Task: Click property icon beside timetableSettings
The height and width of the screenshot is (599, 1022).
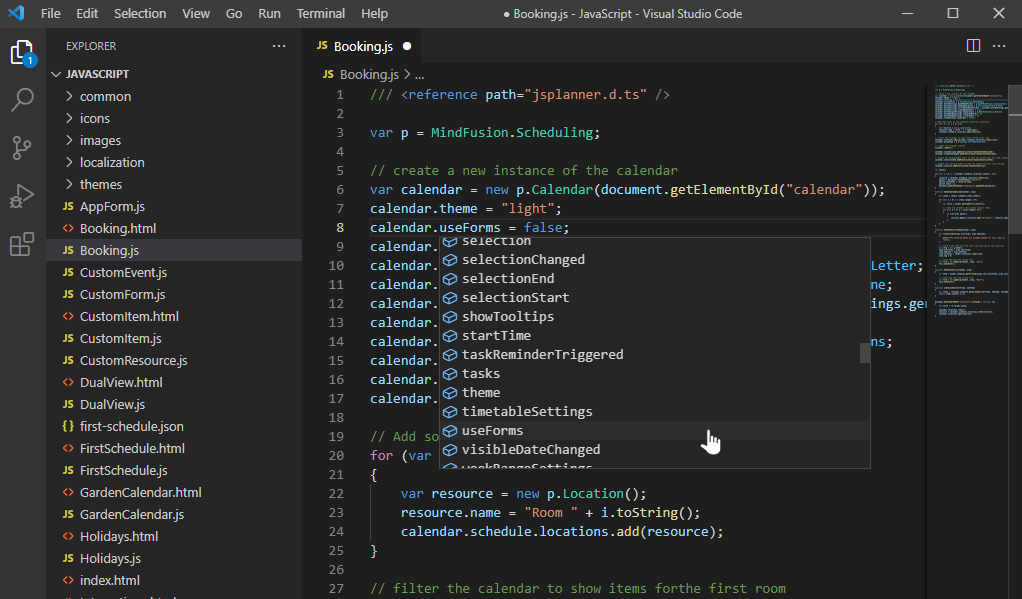Action: (x=450, y=412)
